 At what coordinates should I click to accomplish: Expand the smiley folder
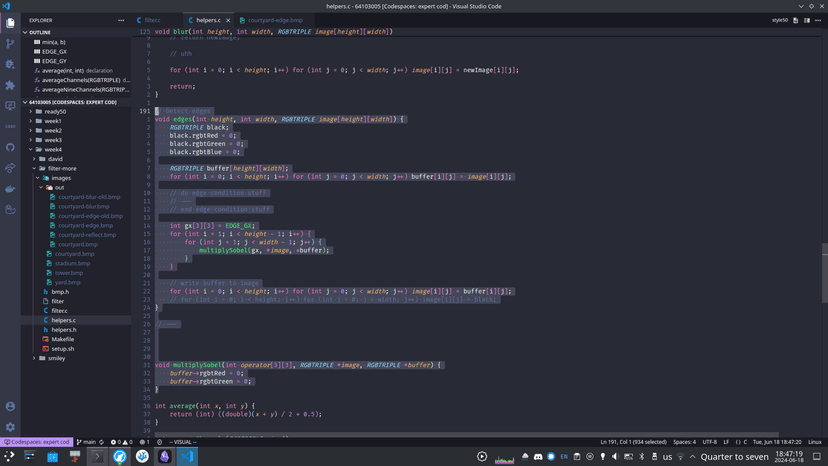[56, 358]
